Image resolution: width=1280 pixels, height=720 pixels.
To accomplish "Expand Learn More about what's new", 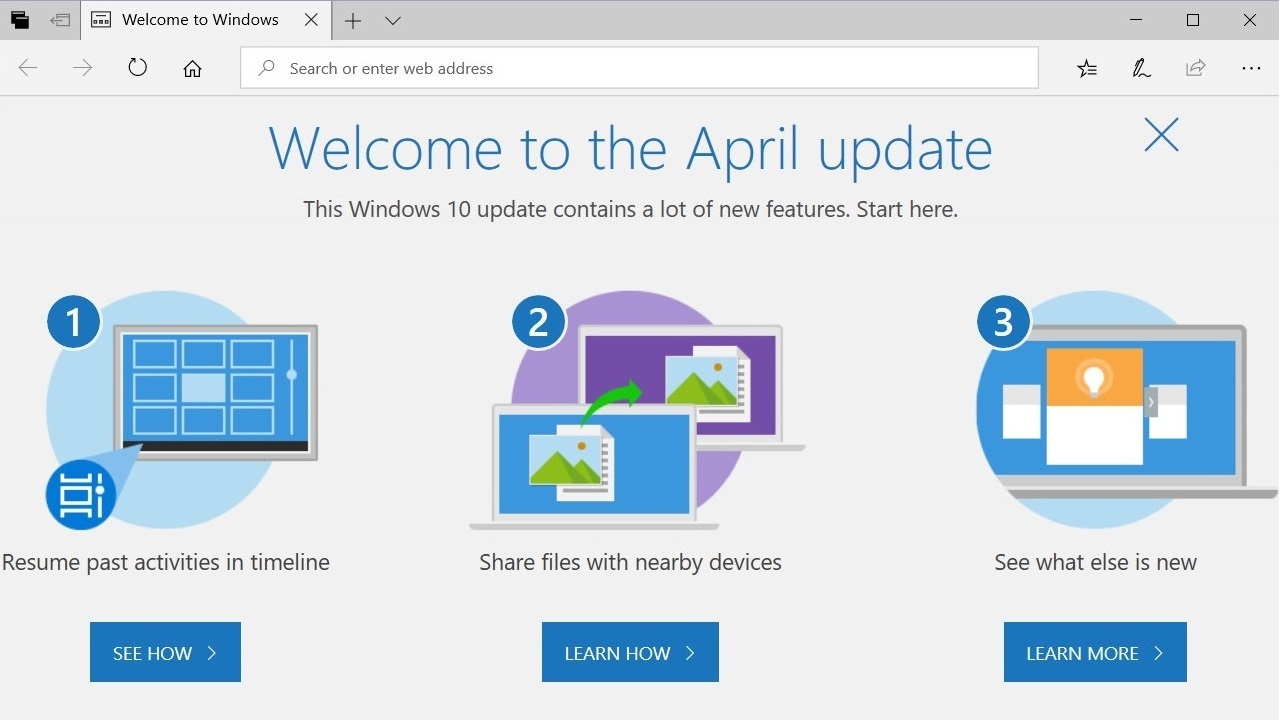I will click(x=1094, y=652).
